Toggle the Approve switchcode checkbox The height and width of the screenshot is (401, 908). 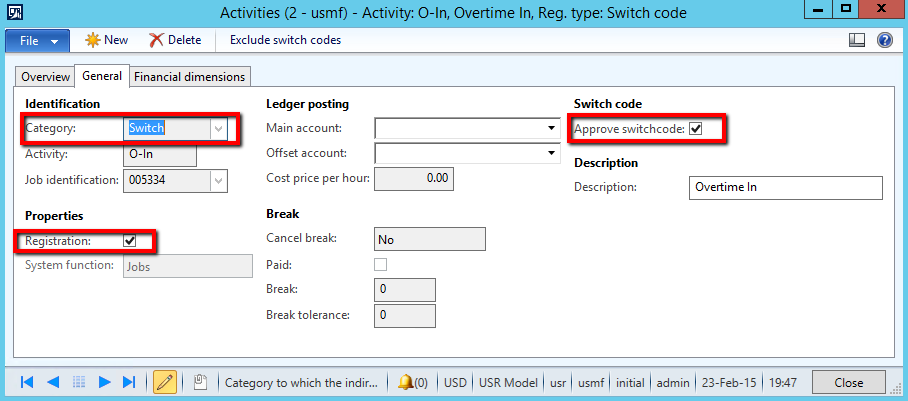696,129
